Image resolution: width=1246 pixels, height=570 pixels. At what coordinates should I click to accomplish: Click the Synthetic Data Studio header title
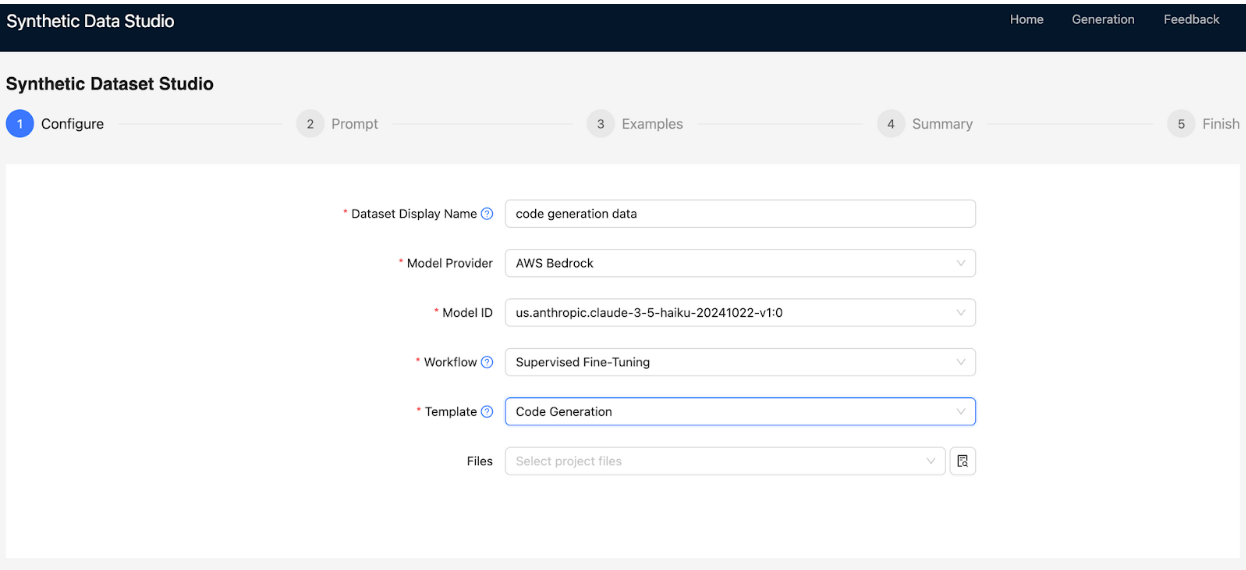coord(90,22)
